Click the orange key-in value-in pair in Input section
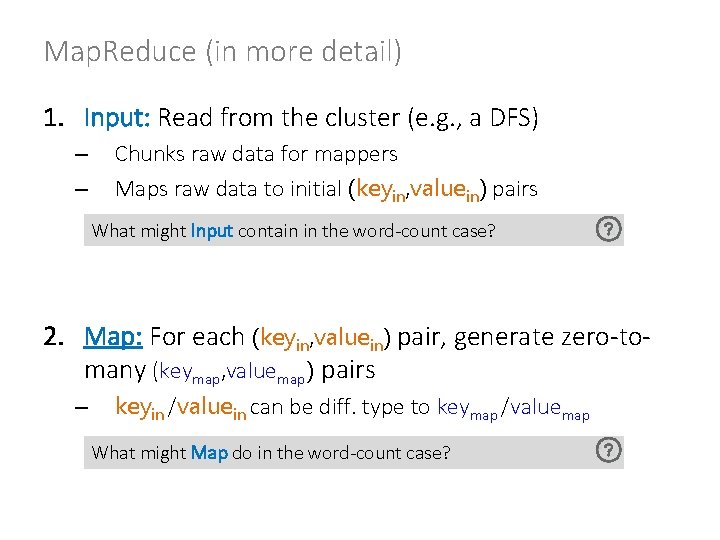This screenshot has height=540, width=720. click(x=417, y=190)
